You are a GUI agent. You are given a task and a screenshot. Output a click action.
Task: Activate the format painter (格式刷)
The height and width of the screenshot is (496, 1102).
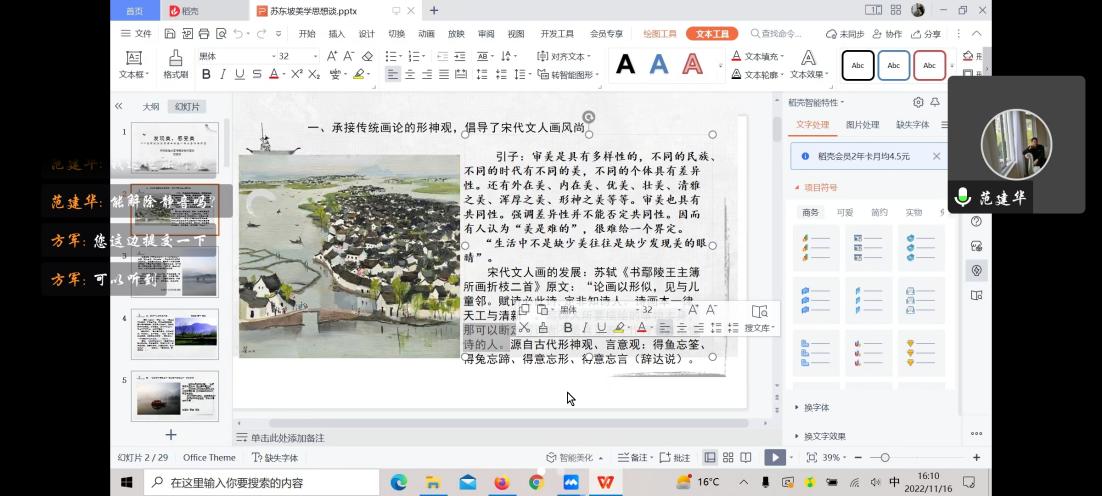(x=176, y=65)
